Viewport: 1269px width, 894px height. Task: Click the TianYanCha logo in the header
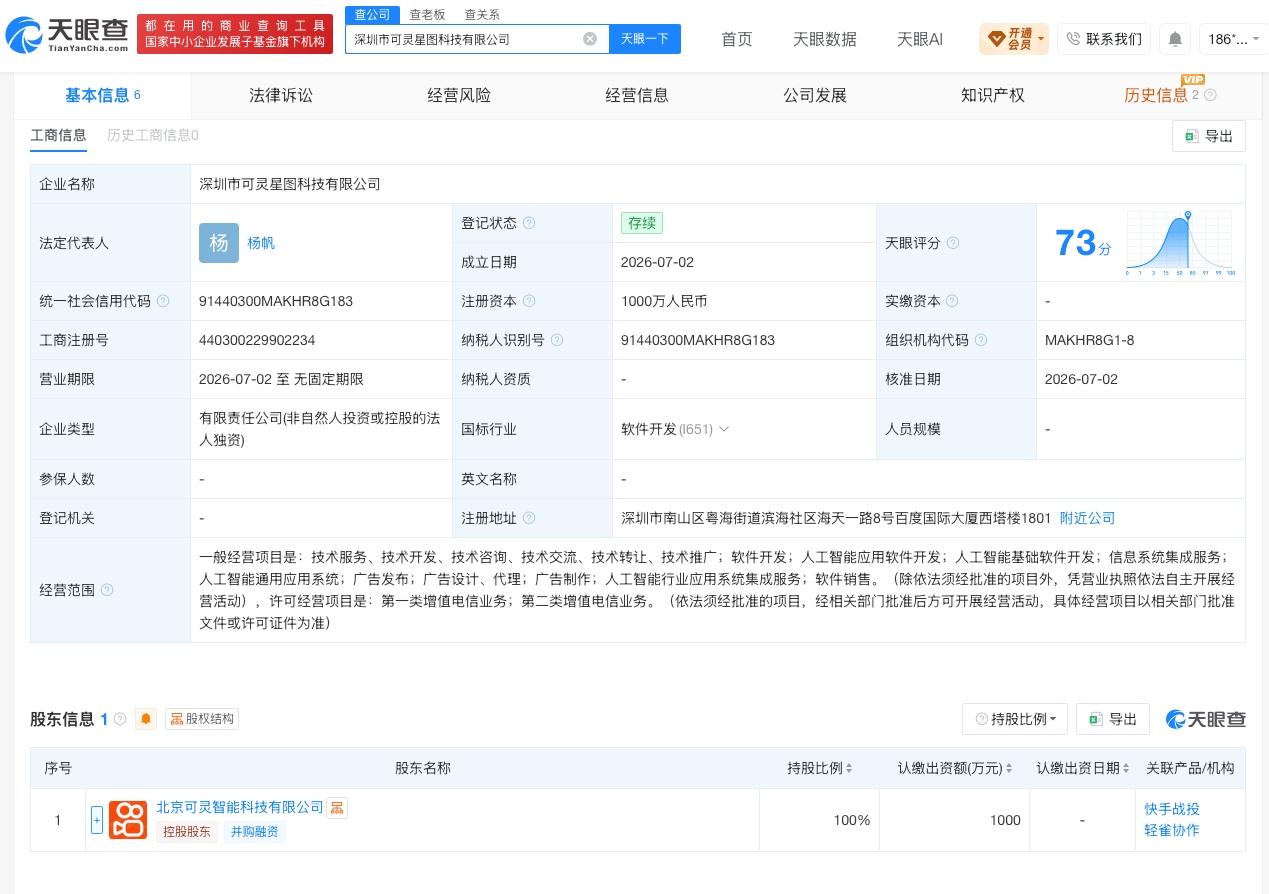coord(68,35)
